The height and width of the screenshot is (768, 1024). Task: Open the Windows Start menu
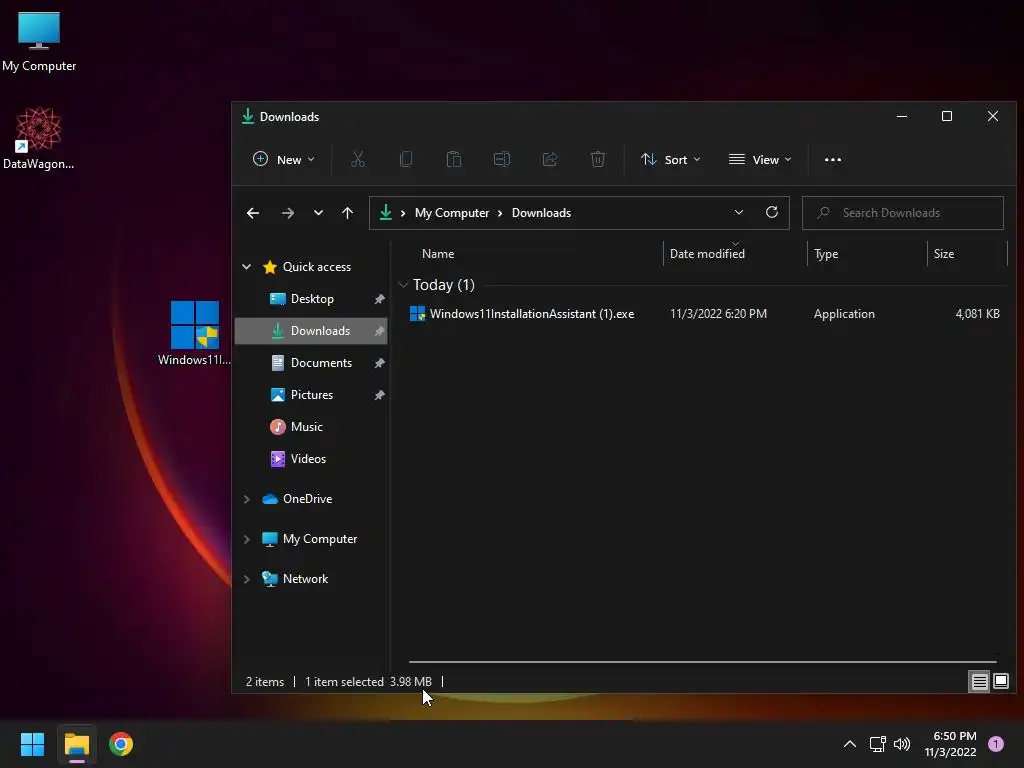point(32,744)
